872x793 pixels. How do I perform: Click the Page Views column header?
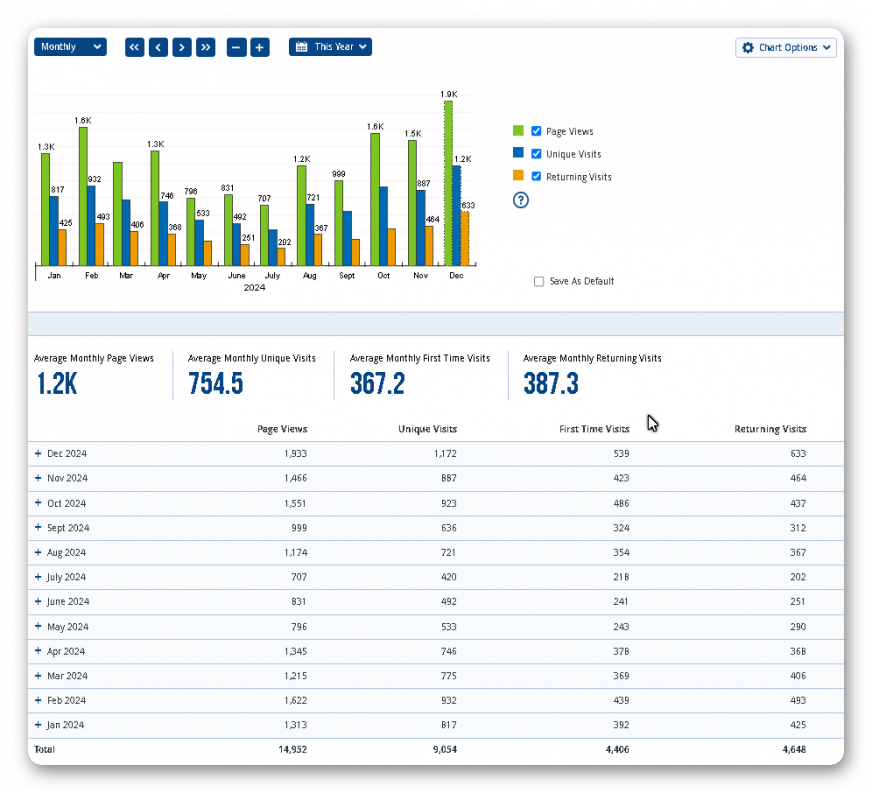point(282,429)
